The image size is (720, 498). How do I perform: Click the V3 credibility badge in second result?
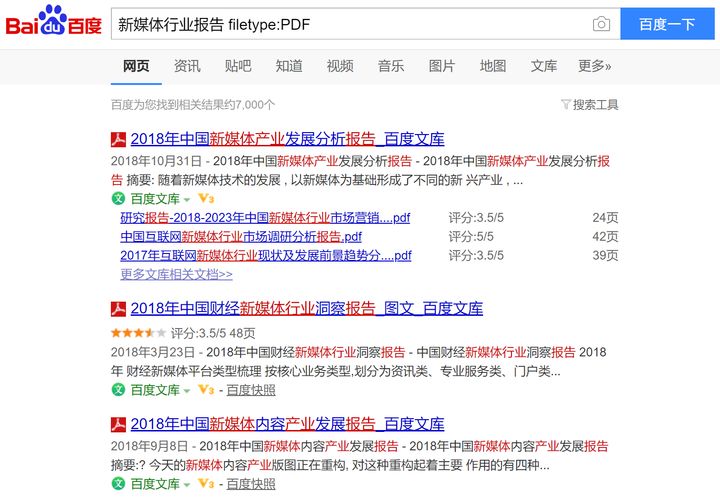[x=206, y=390]
